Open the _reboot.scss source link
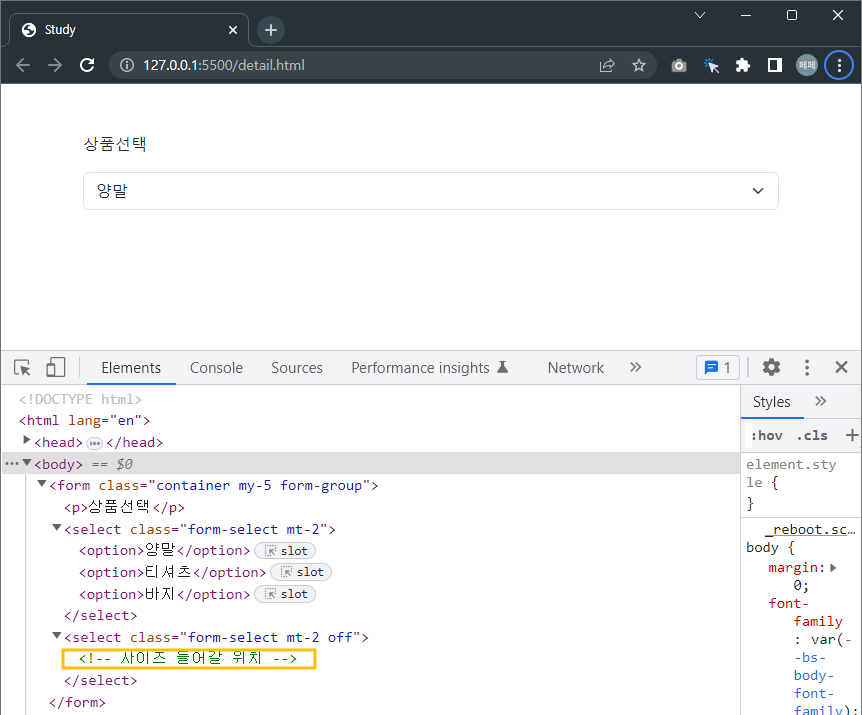Viewport: 862px width, 715px height. tap(810, 530)
